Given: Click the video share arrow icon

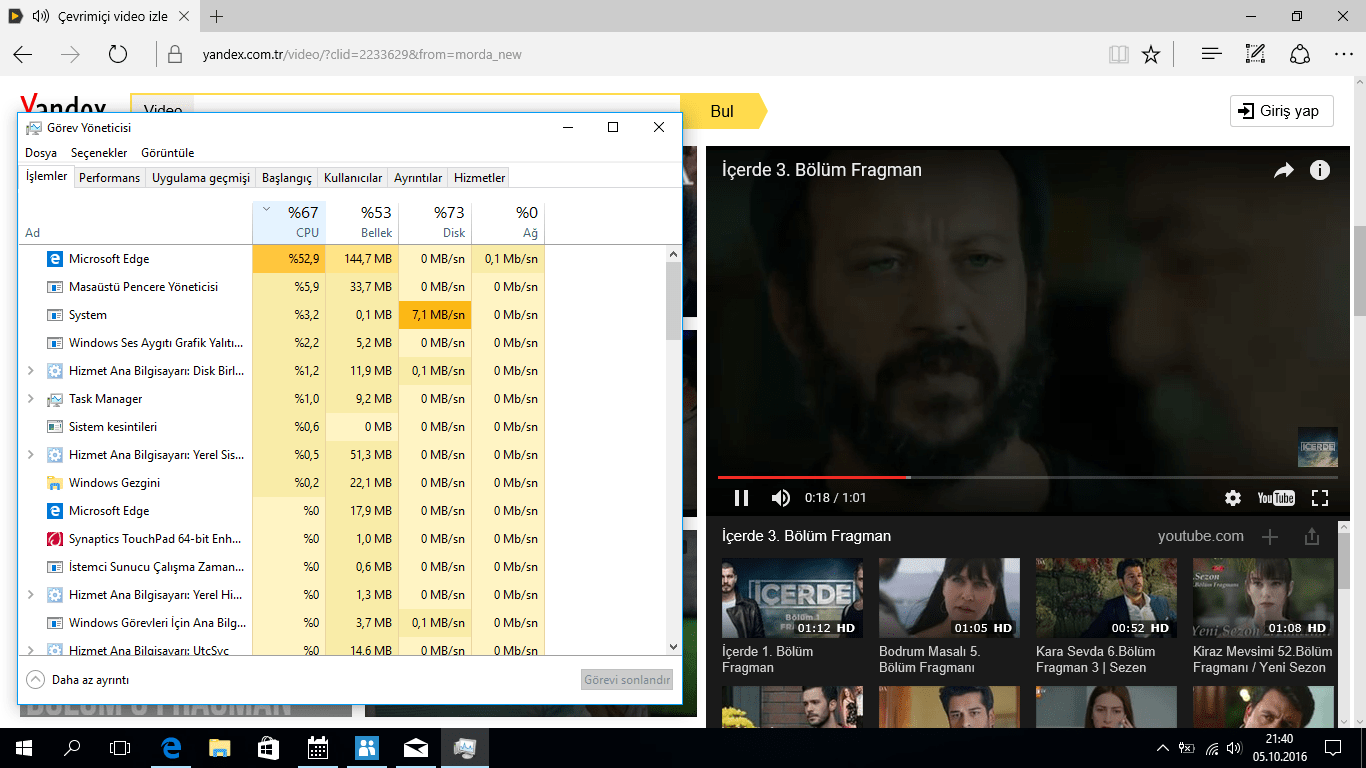Looking at the screenshot, I should pos(1283,171).
